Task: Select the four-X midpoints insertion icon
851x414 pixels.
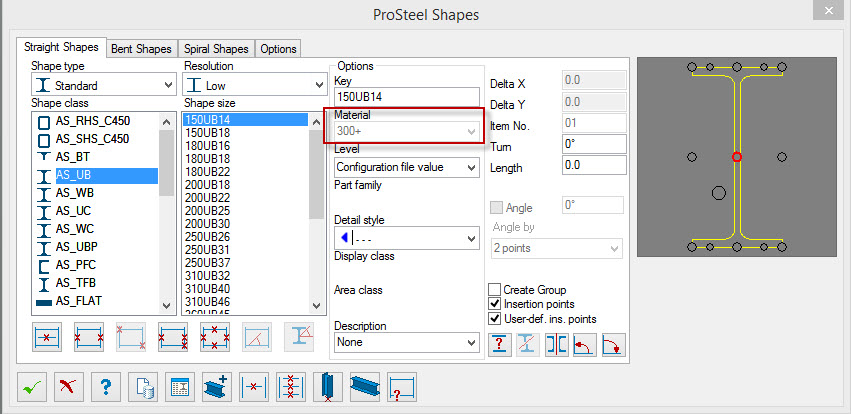Action: pos(215,337)
